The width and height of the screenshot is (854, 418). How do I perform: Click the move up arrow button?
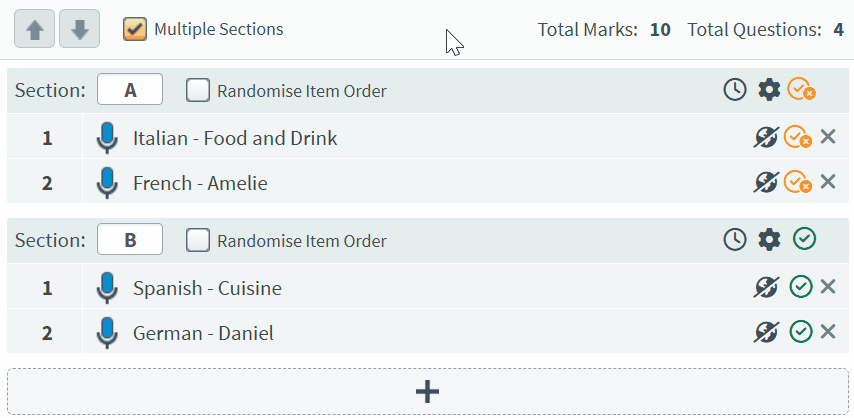(34, 30)
